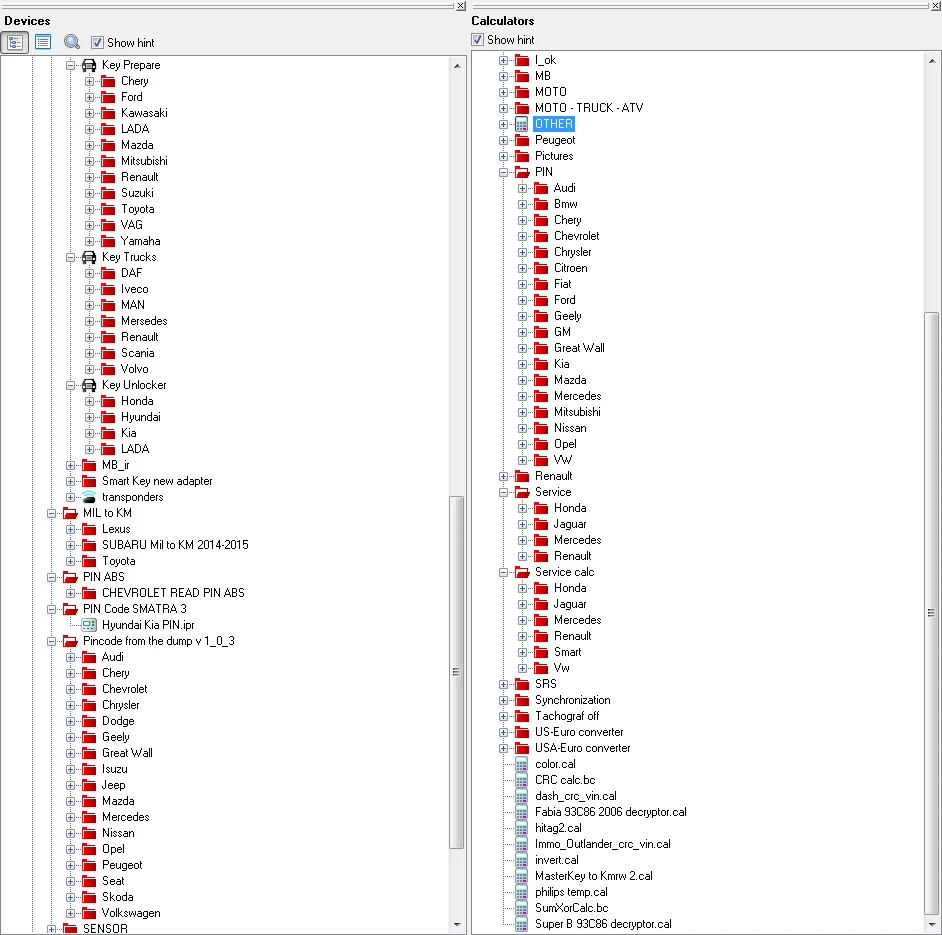Open the Devices search magnifier icon
This screenshot has width=942, height=935.
point(71,42)
